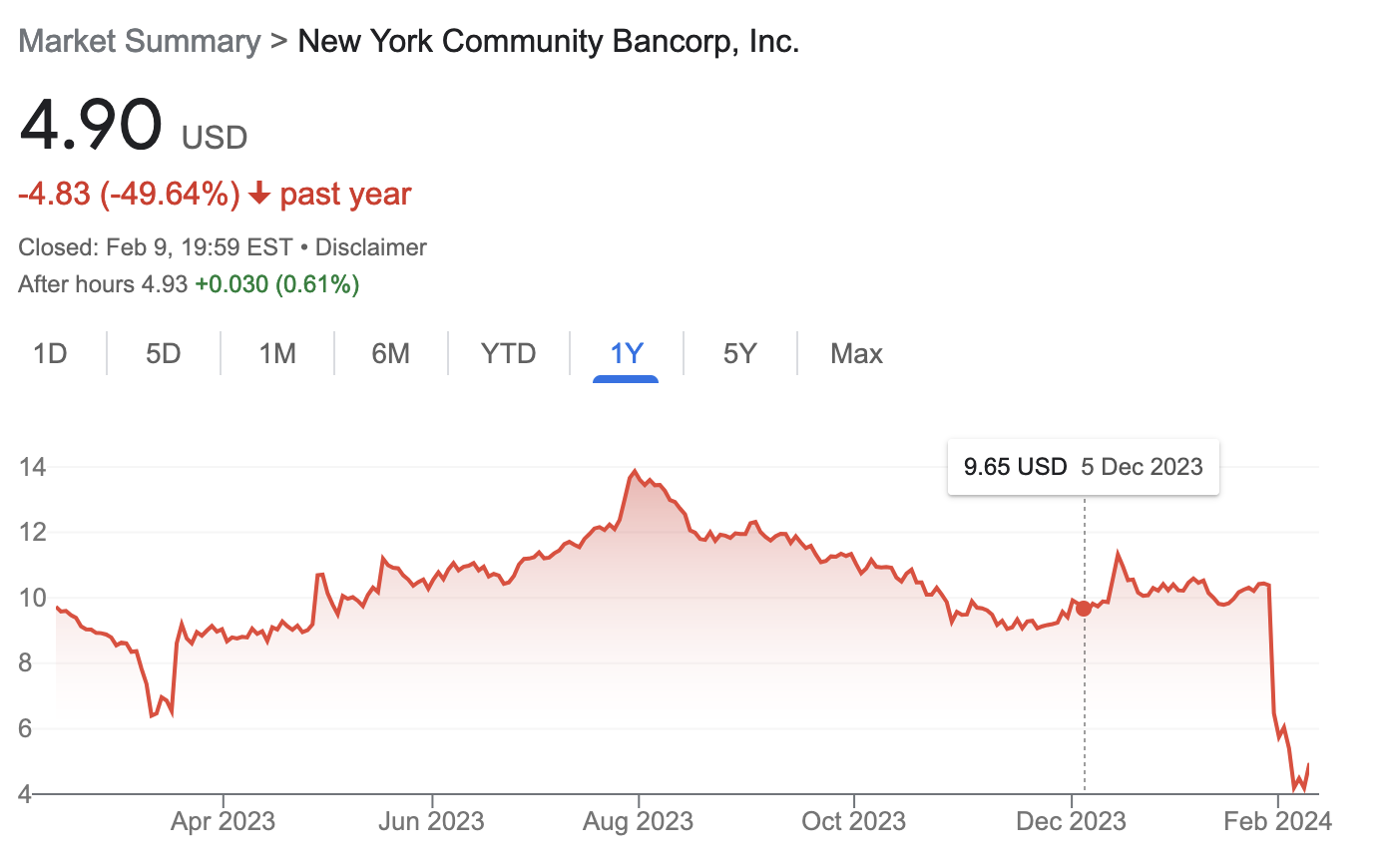Viewport: 1389px width, 868px height.
Task: Choose the 6M chart range
Action: [391, 354]
